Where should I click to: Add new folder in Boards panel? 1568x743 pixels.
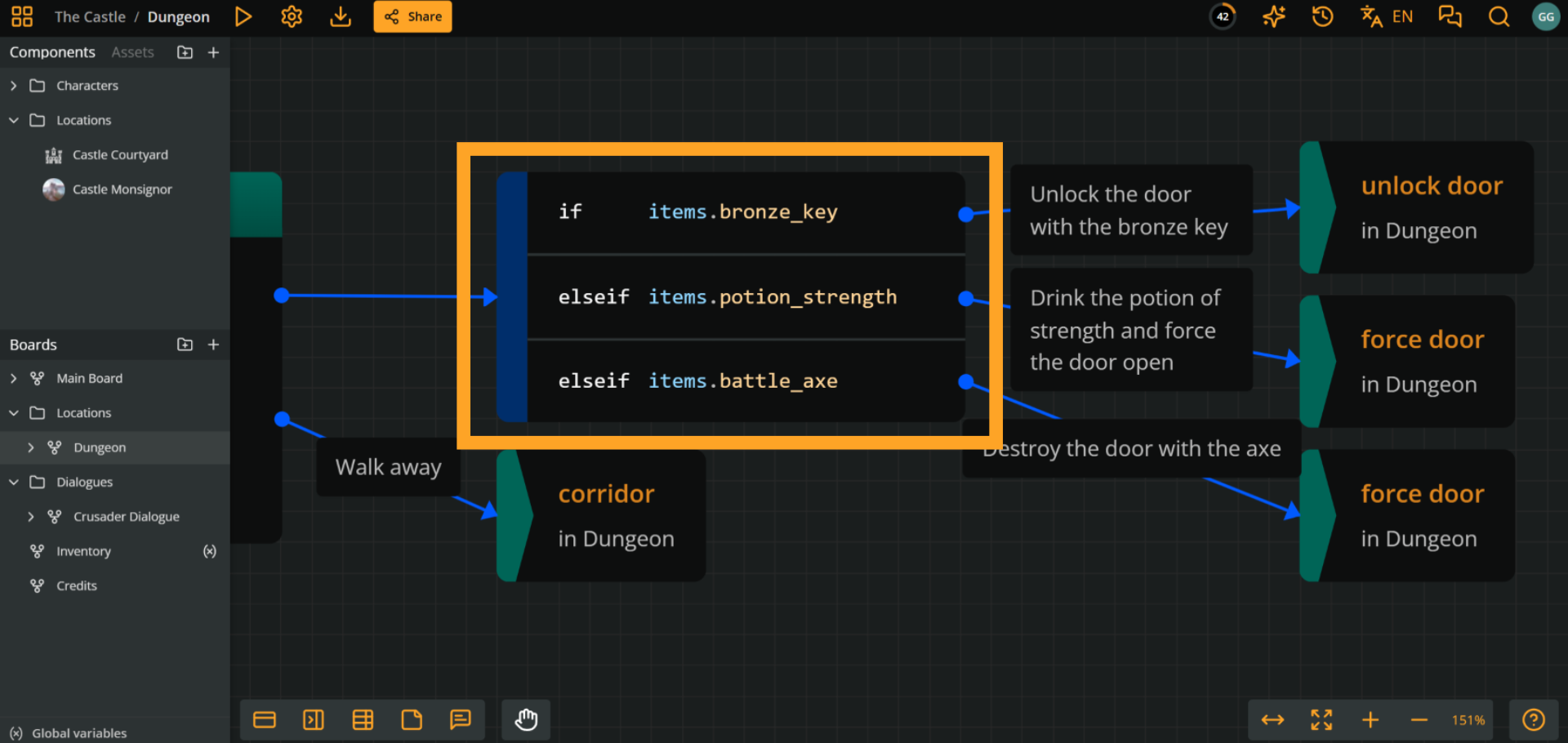click(185, 345)
